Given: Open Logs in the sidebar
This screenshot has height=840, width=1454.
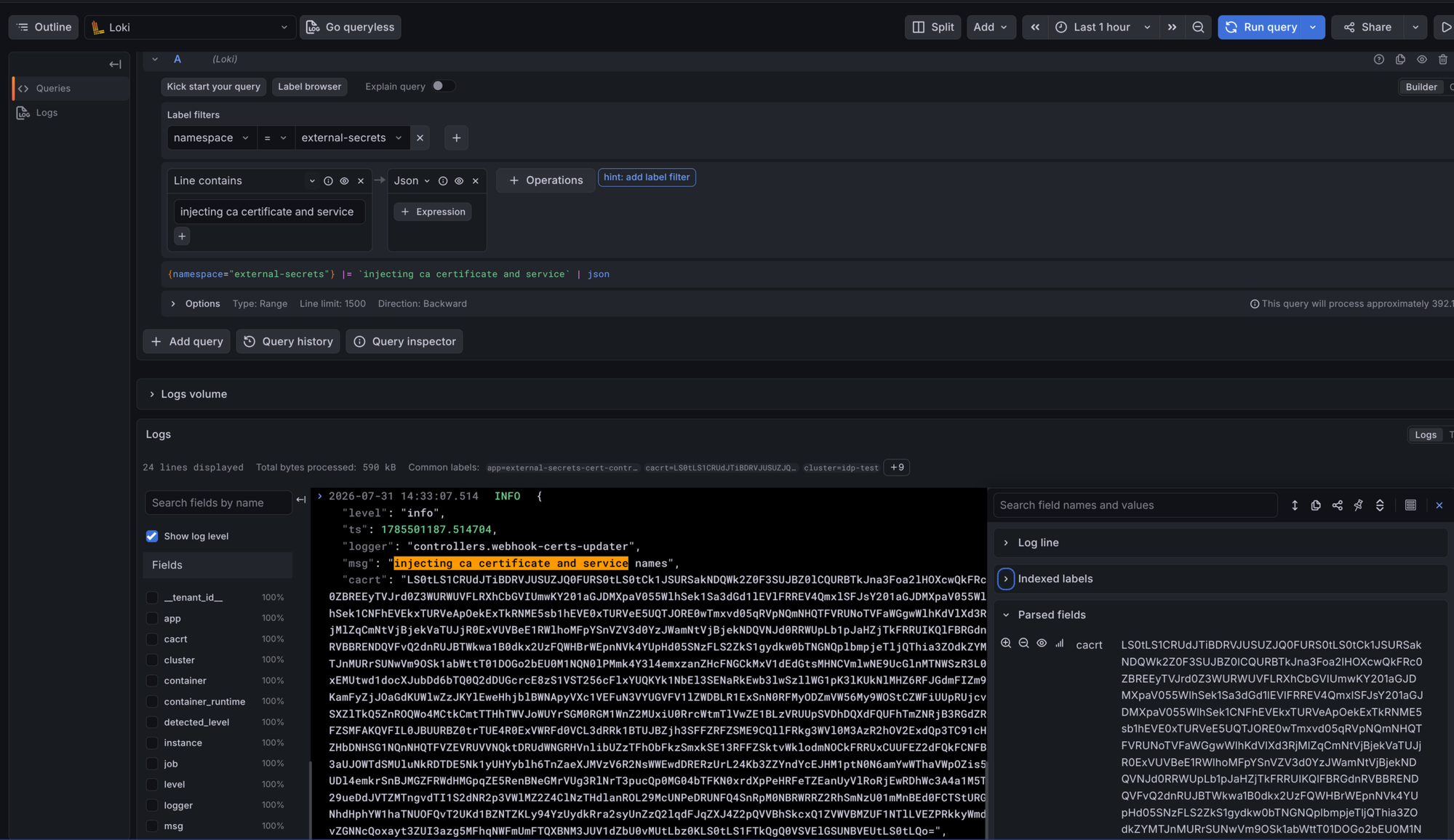Looking at the screenshot, I should coord(71,113).
